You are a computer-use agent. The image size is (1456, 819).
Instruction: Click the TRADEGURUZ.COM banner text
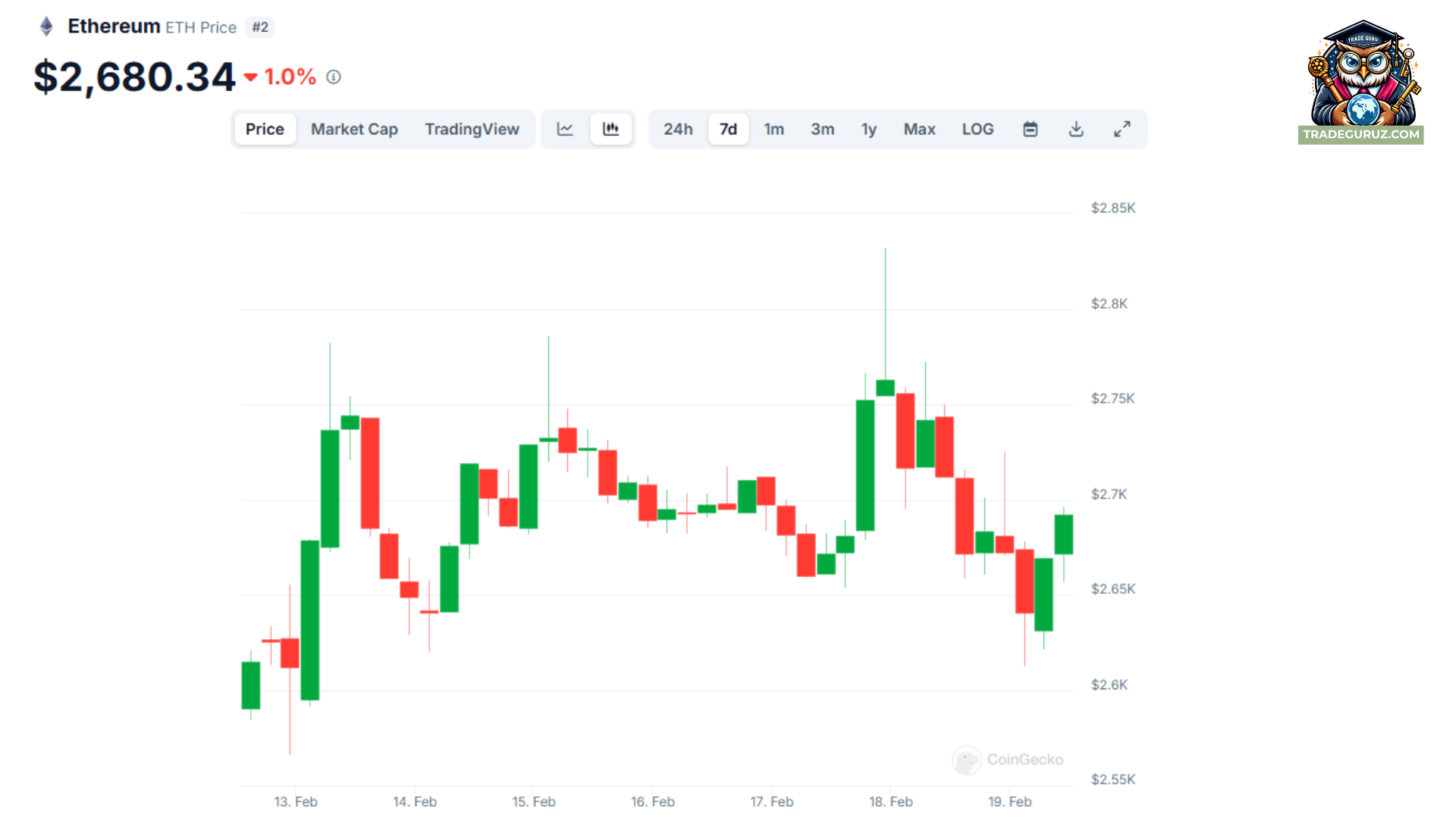(1360, 134)
